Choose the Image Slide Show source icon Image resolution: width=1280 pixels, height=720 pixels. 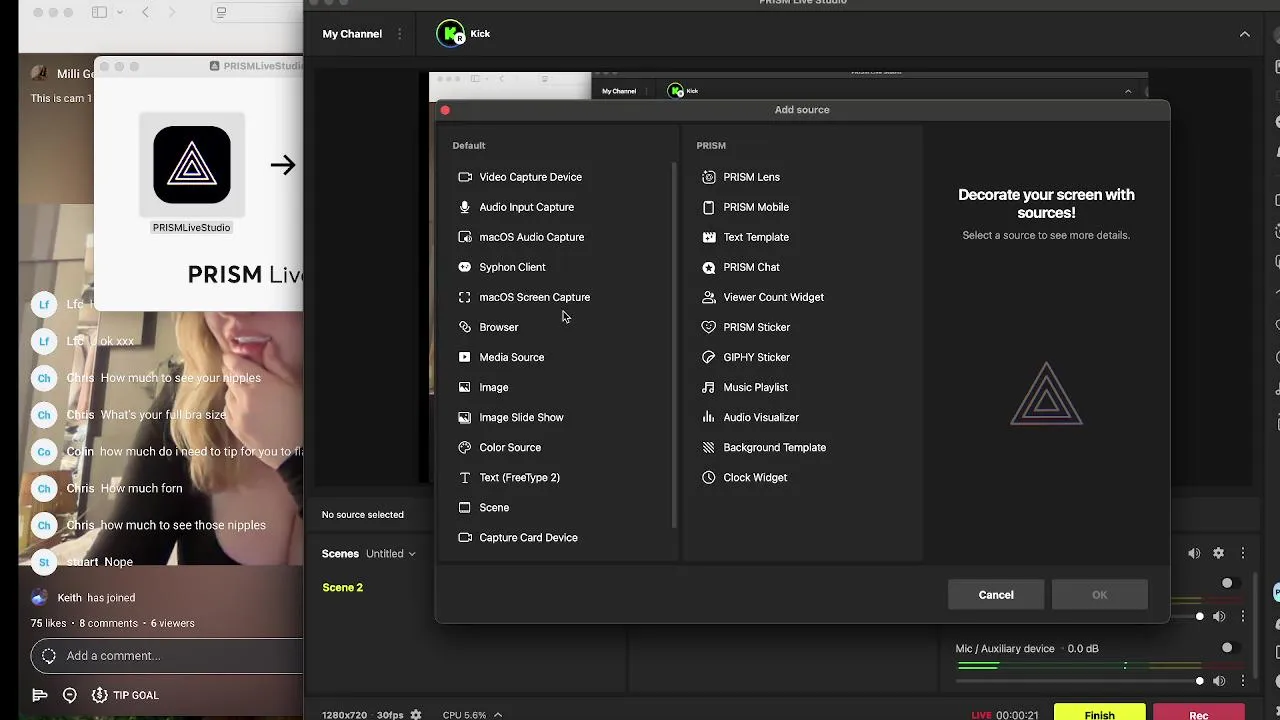465,417
